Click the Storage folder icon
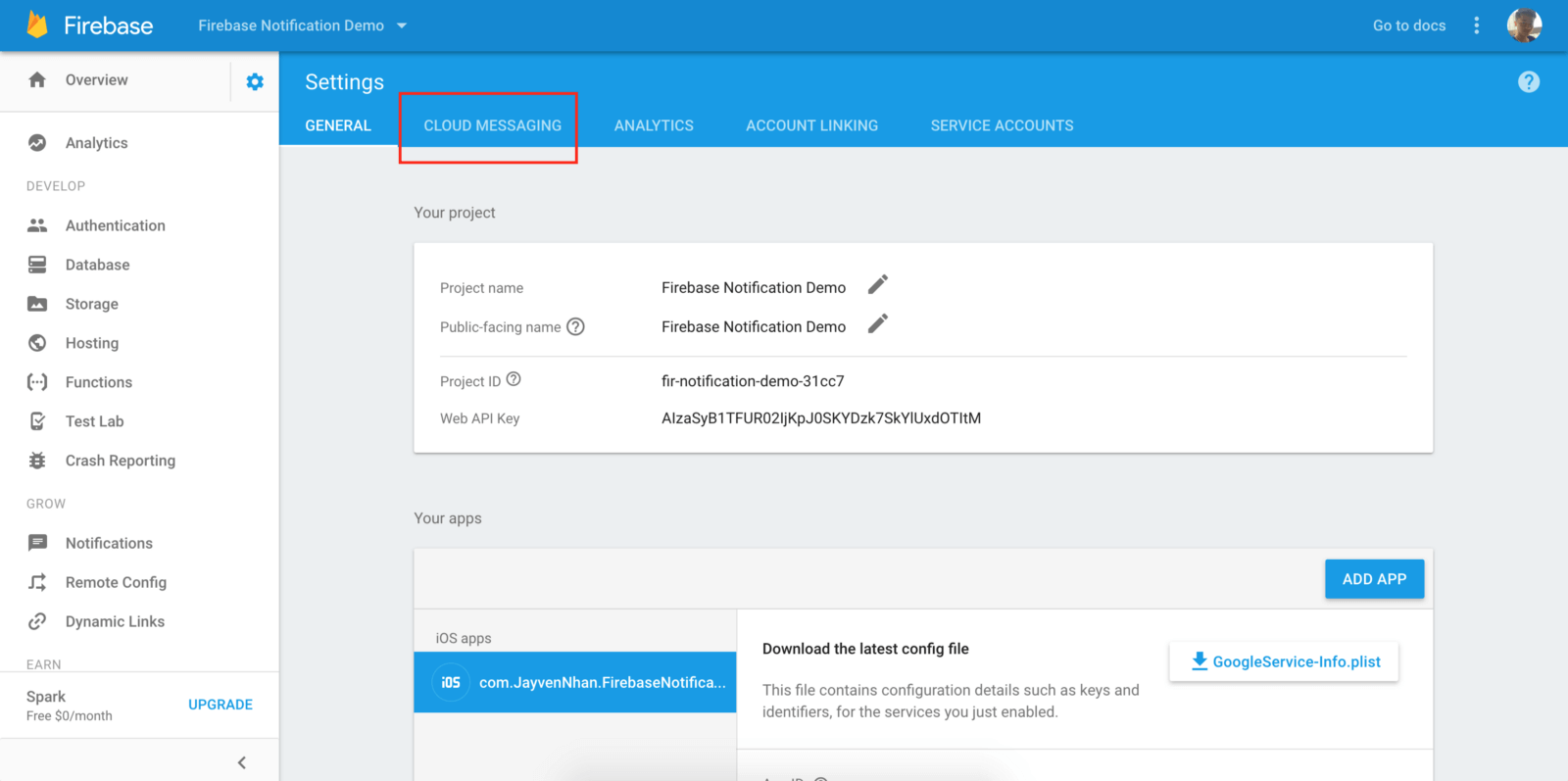Screen dimensions: 1568x781 [37, 304]
